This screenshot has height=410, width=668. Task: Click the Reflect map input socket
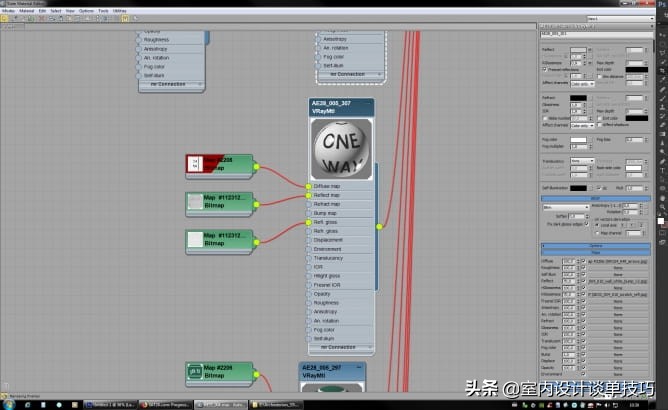pos(308,195)
